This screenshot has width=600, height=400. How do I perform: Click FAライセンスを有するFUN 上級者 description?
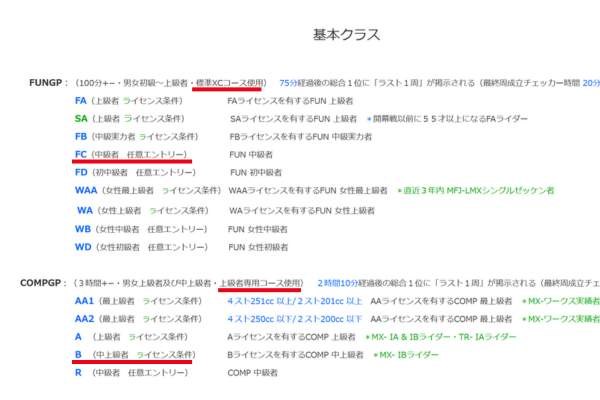tap(290, 101)
